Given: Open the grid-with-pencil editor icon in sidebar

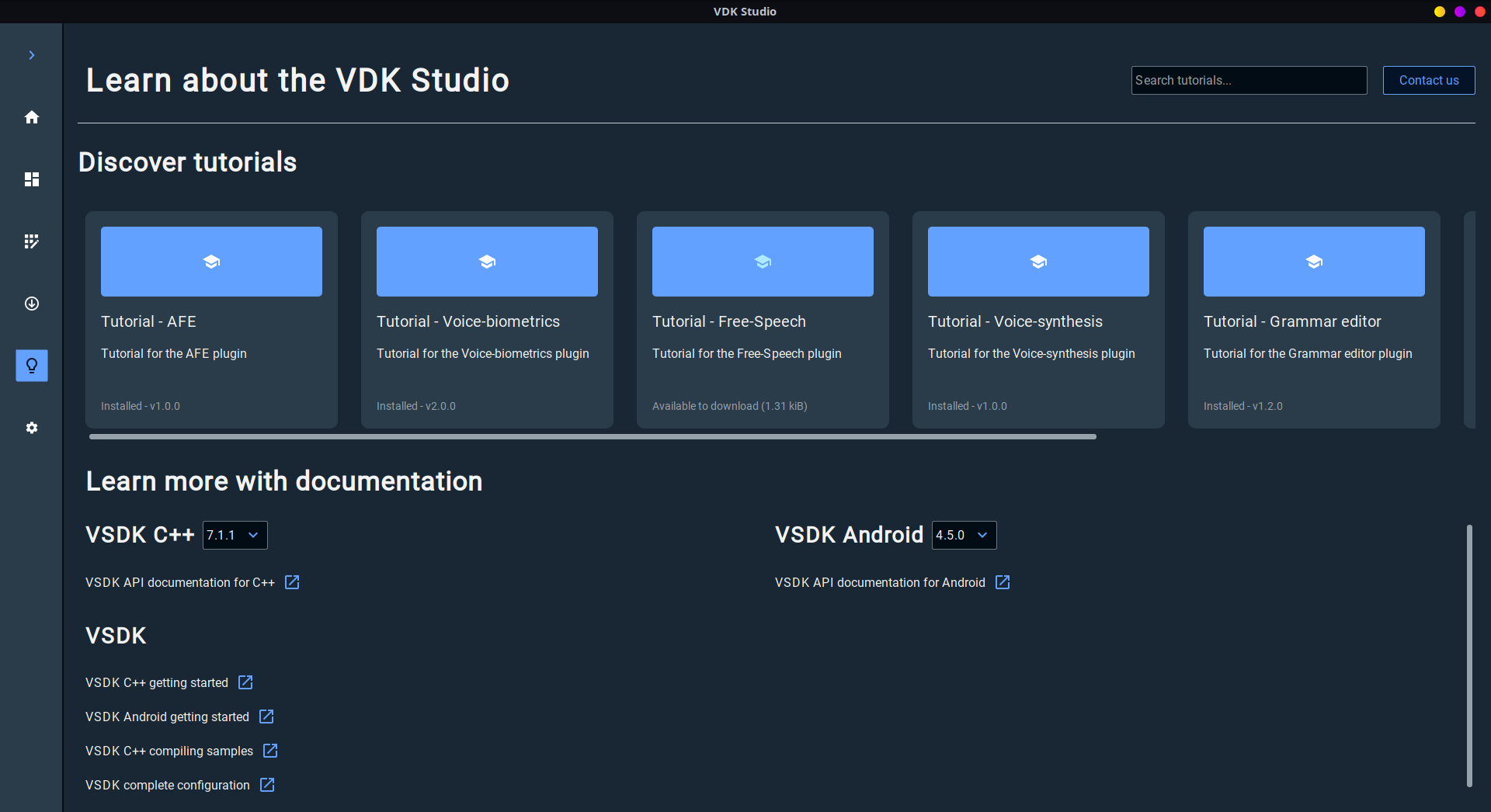Looking at the screenshot, I should [32, 241].
